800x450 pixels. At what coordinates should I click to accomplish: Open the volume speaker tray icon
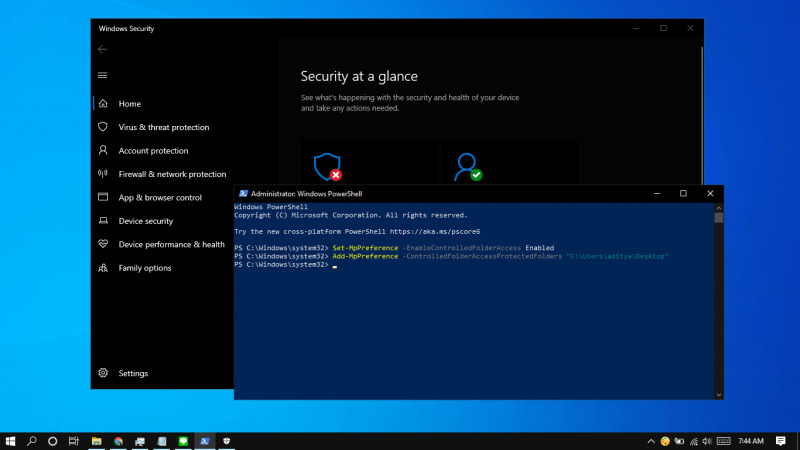click(x=707, y=441)
